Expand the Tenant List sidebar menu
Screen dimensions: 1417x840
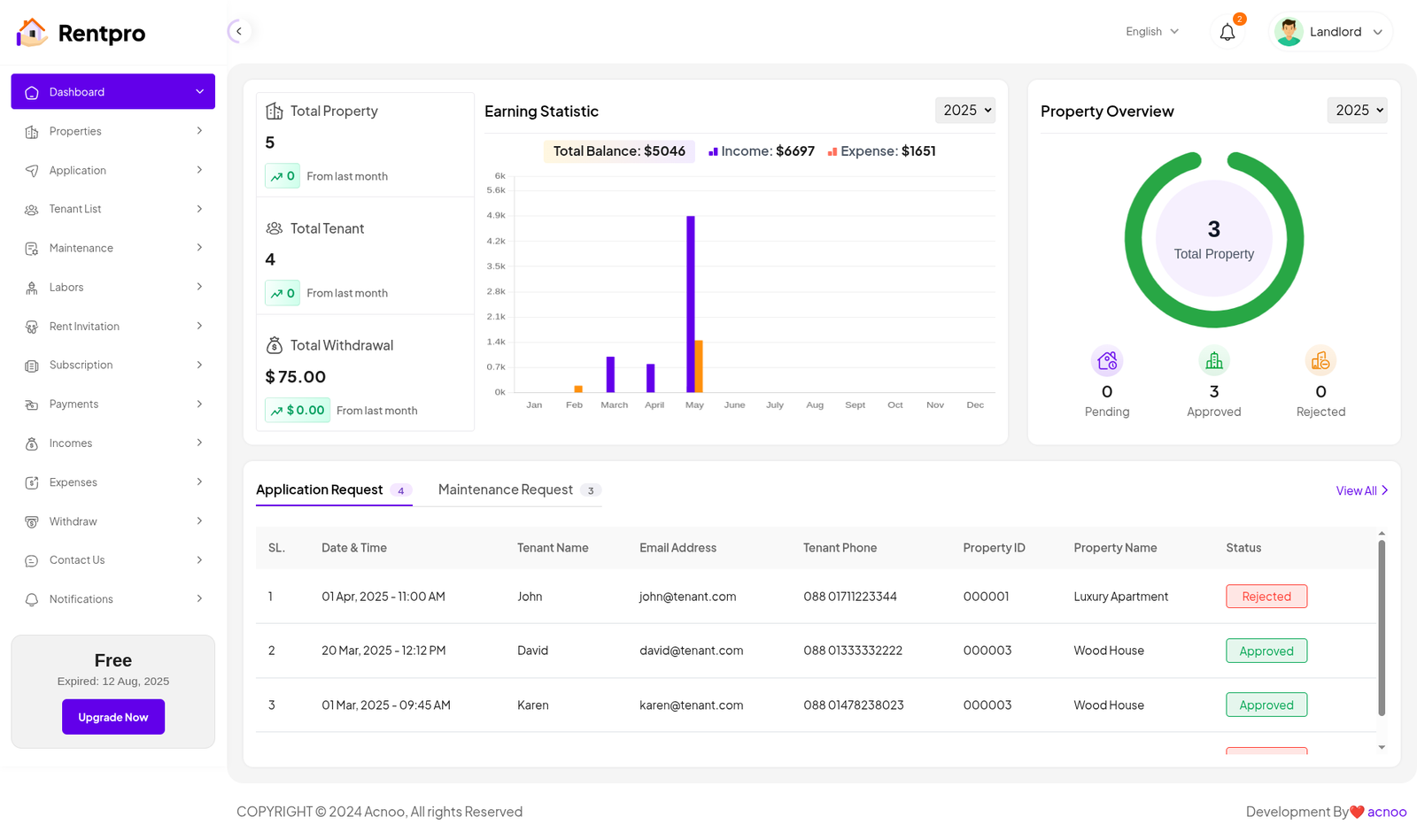pos(112,209)
